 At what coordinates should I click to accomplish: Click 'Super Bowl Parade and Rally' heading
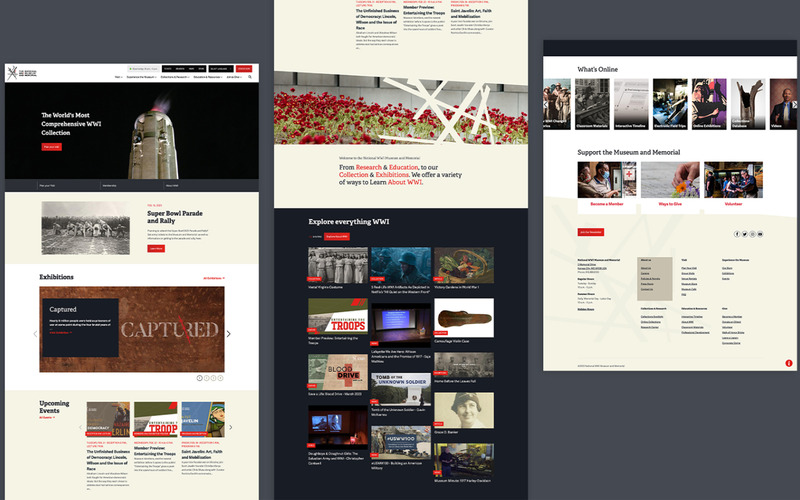tap(175, 217)
